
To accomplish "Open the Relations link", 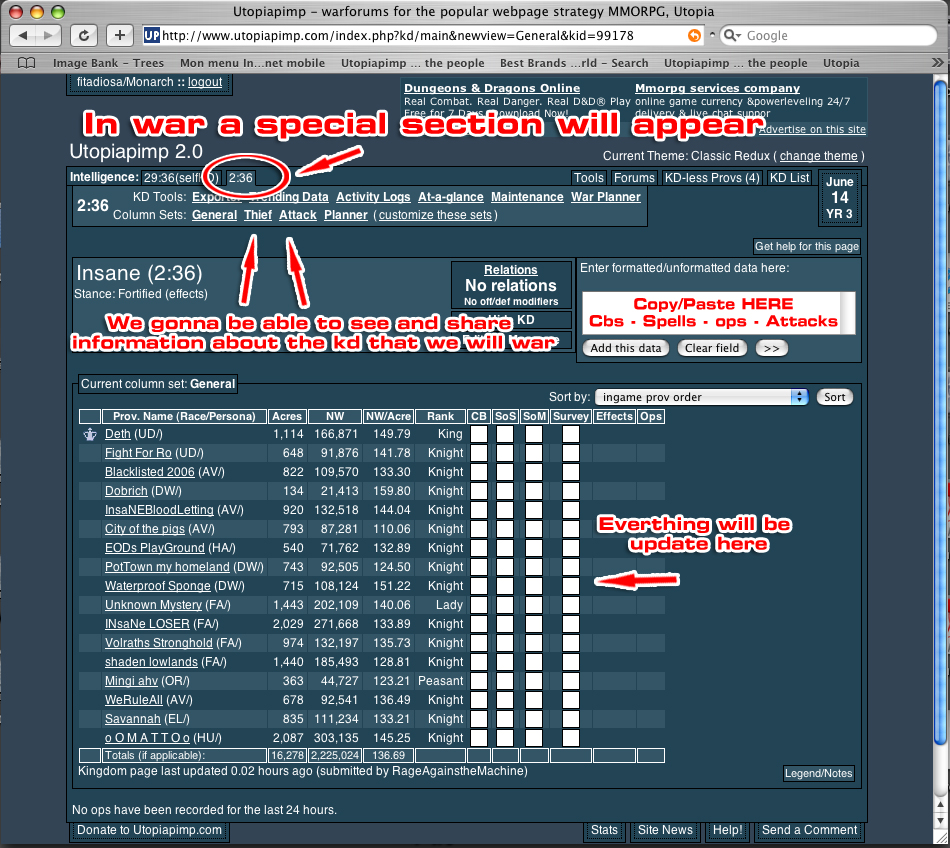I will tap(510, 270).
